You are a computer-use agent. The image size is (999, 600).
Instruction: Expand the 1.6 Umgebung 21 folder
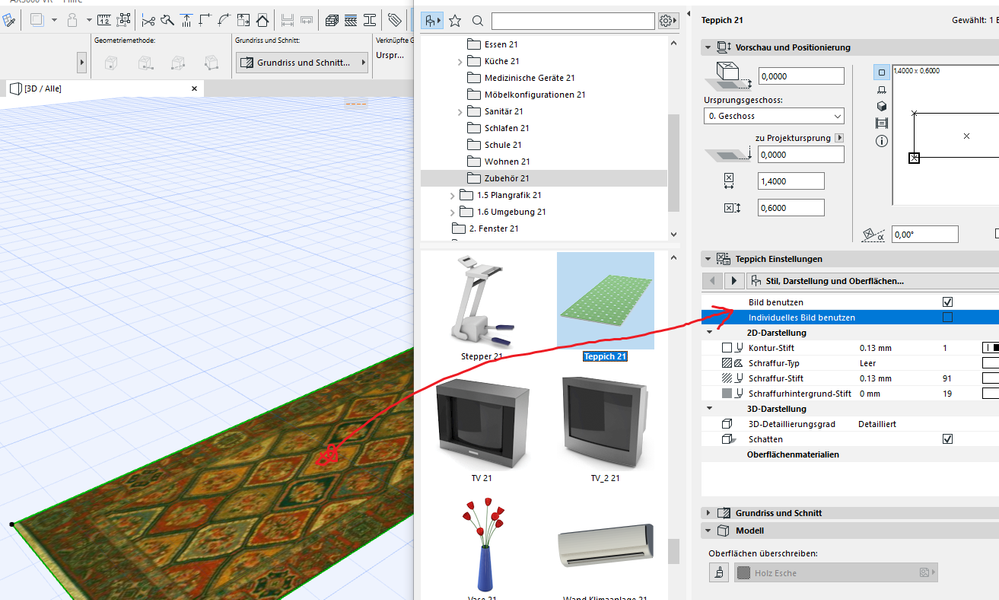click(452, 212)
